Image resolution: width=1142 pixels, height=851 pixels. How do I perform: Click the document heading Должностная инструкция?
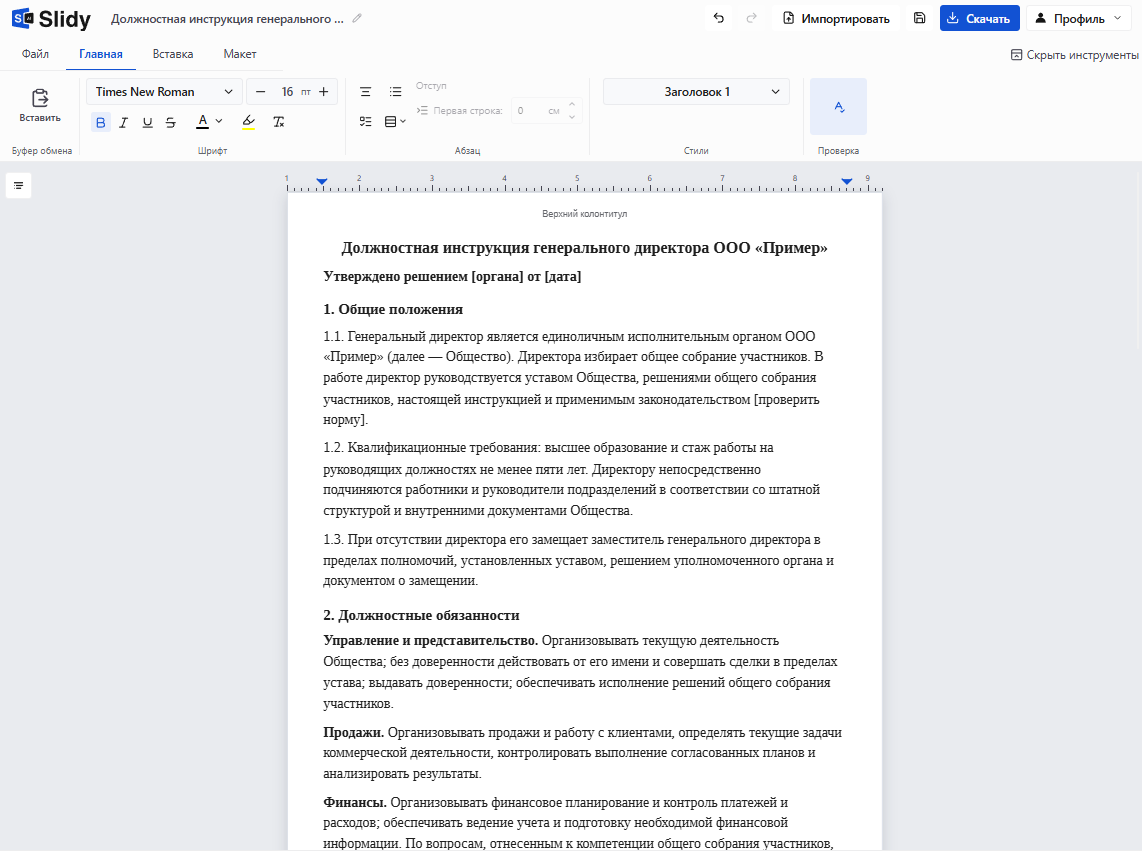tap(584, 248)
